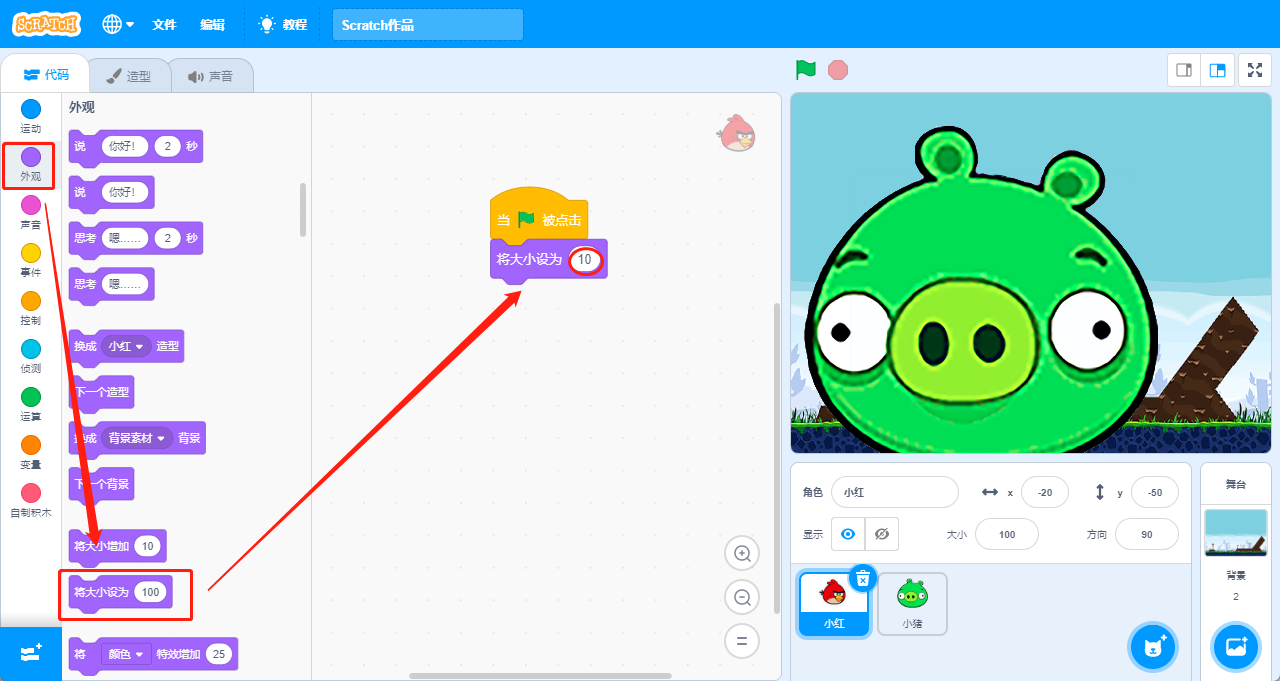Hide the sprite from stage
The width and height of the screenshot is (1280, 681).
pyautogui.click(x=881, y=534)
